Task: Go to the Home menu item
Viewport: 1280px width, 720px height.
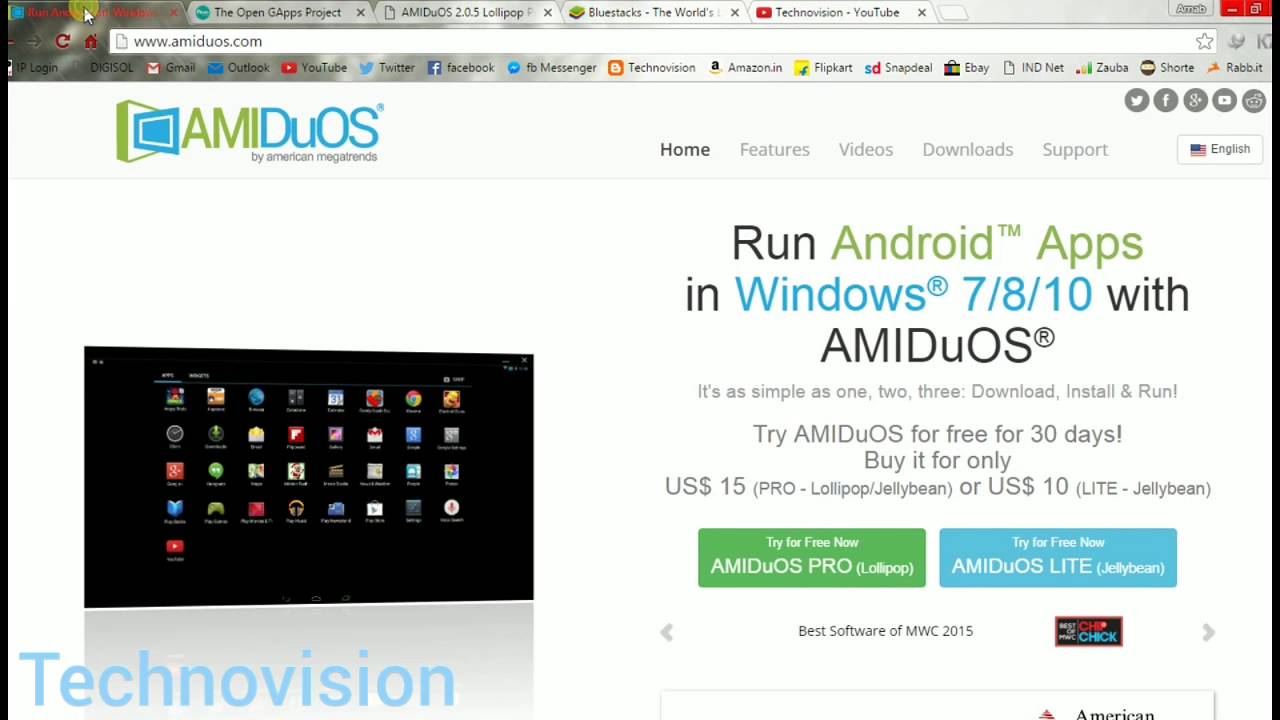Action: tap(685, 149)
